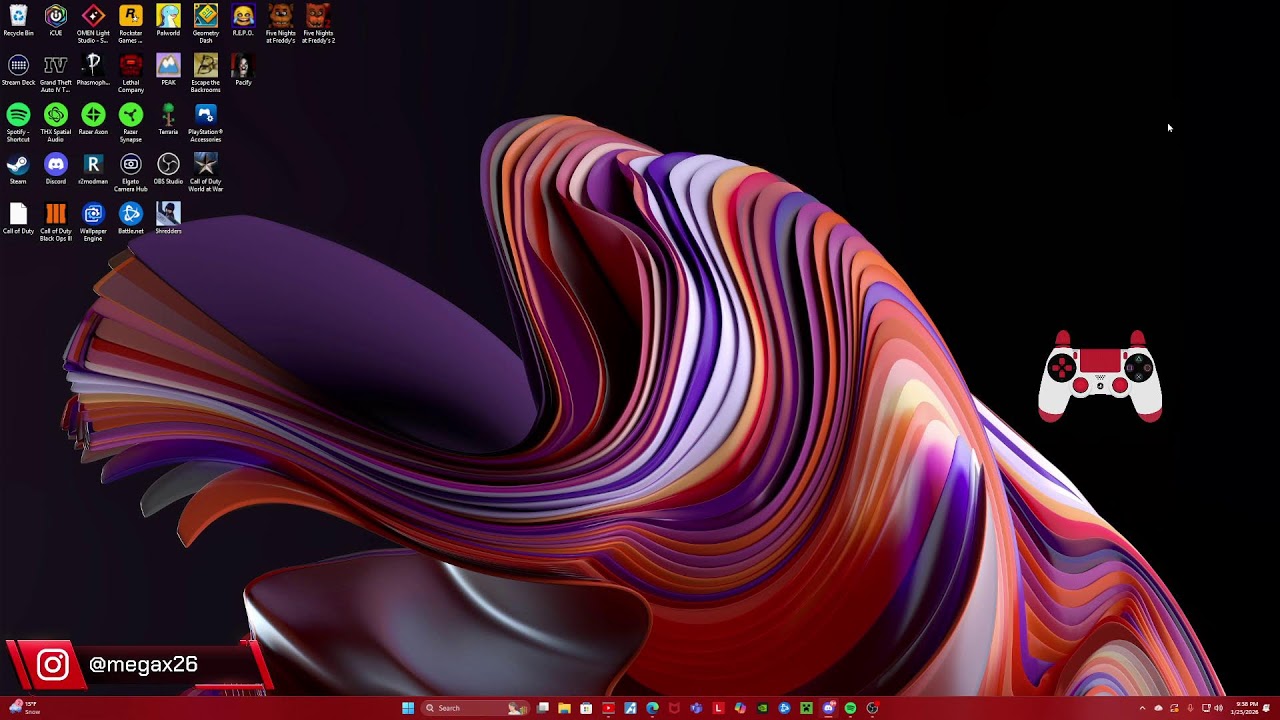Select the Steam desktop icon
Viewport: 1280px width, 720px height.
18,170
